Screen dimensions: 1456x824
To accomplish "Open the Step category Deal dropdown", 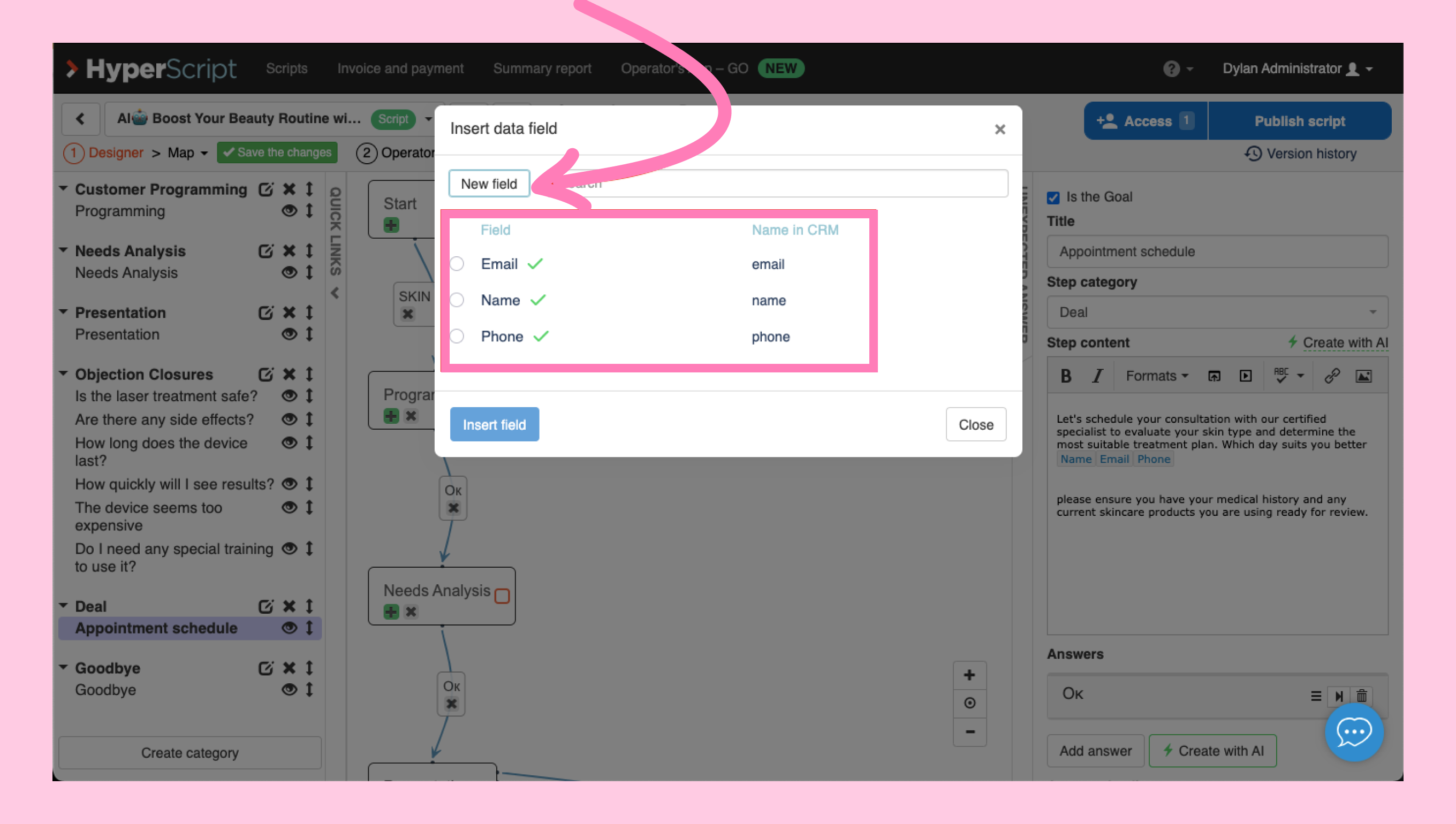I will [x=1217, y=312].
